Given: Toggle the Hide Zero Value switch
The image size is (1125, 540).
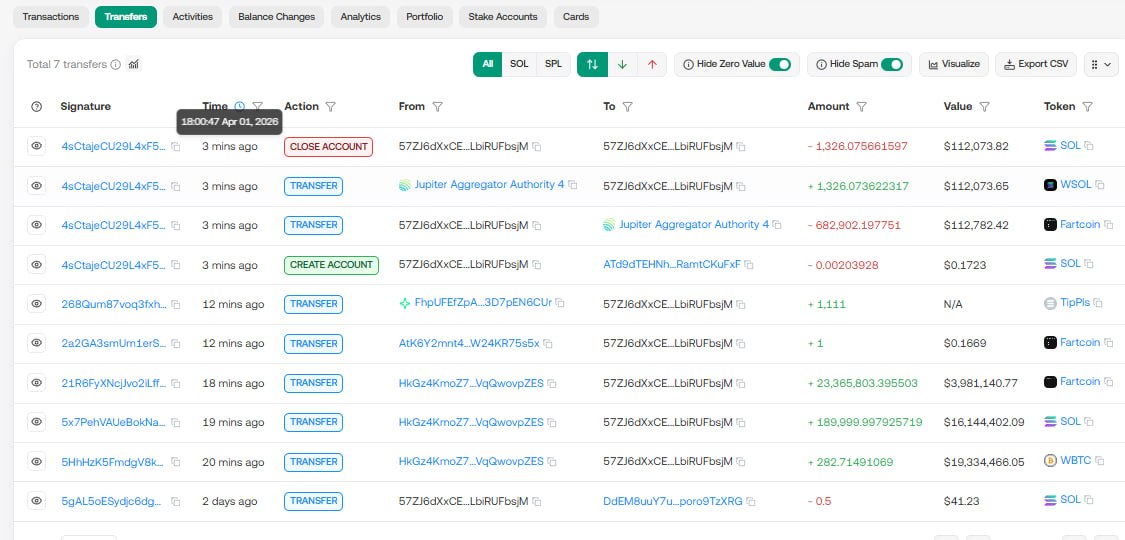Looking at the screenshot, I should click(780, 64).
